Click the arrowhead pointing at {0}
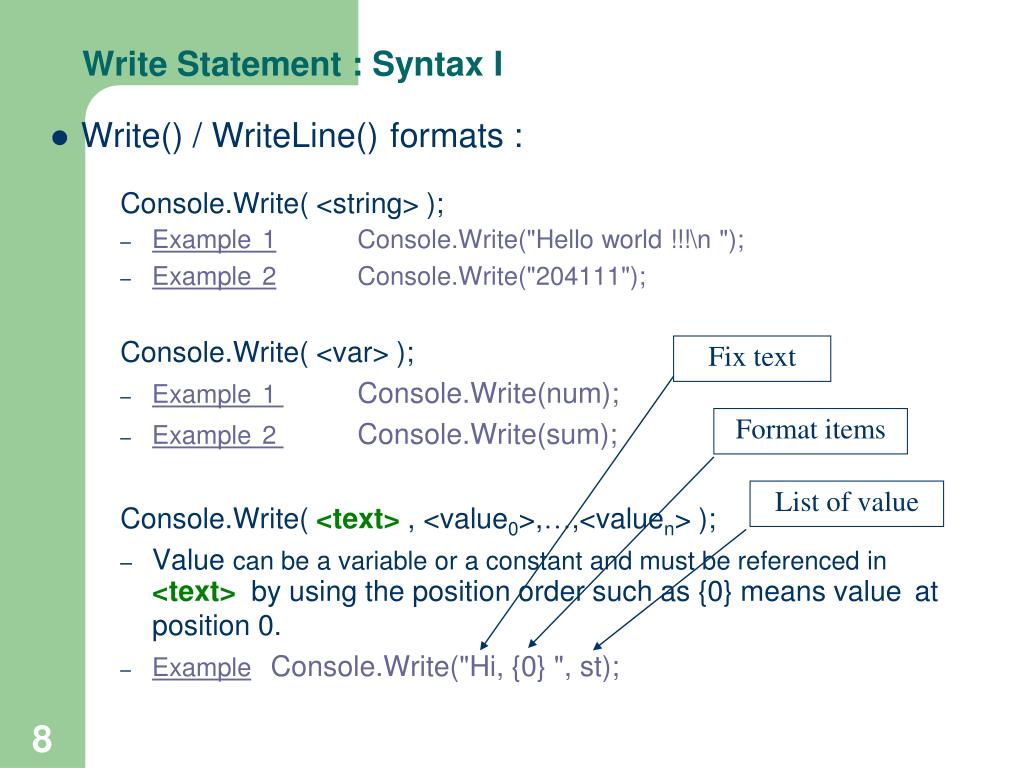Viewport: 1024px width, 768px height. click(532, 643)
